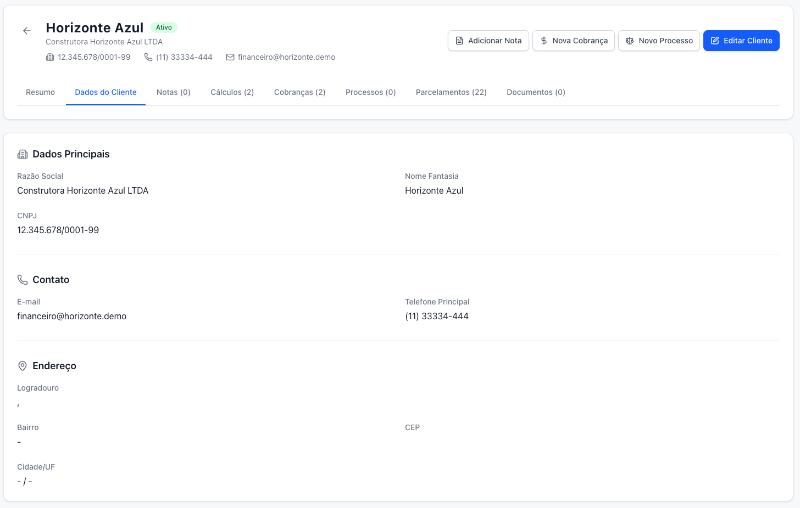The width and height of the screenshot is (800, 508).
Task: Open the Documentos (0) tab
Action: (x=536, y=92)
